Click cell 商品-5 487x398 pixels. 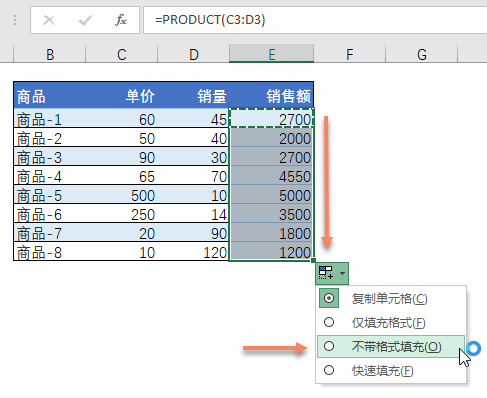(50, 195)
